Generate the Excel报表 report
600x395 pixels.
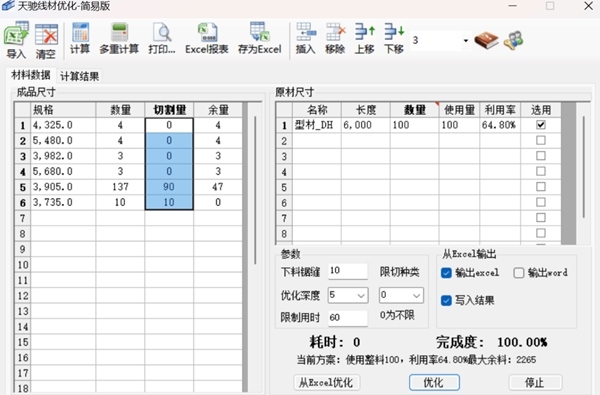click(207, 38)
